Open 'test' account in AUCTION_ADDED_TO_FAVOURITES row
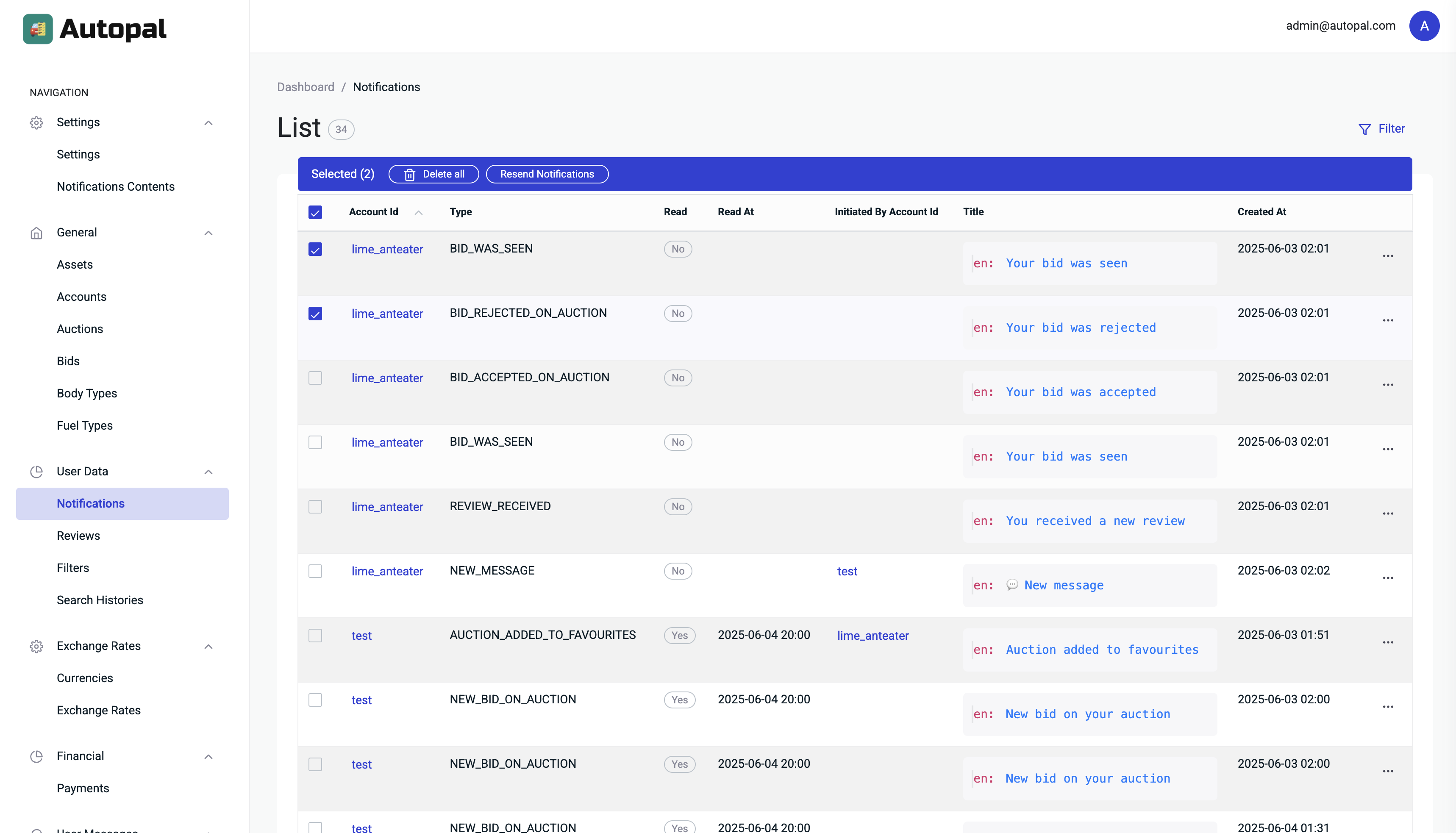Image resolution: width=1456 pixels, height=833 pixels. tap(361, 636)
